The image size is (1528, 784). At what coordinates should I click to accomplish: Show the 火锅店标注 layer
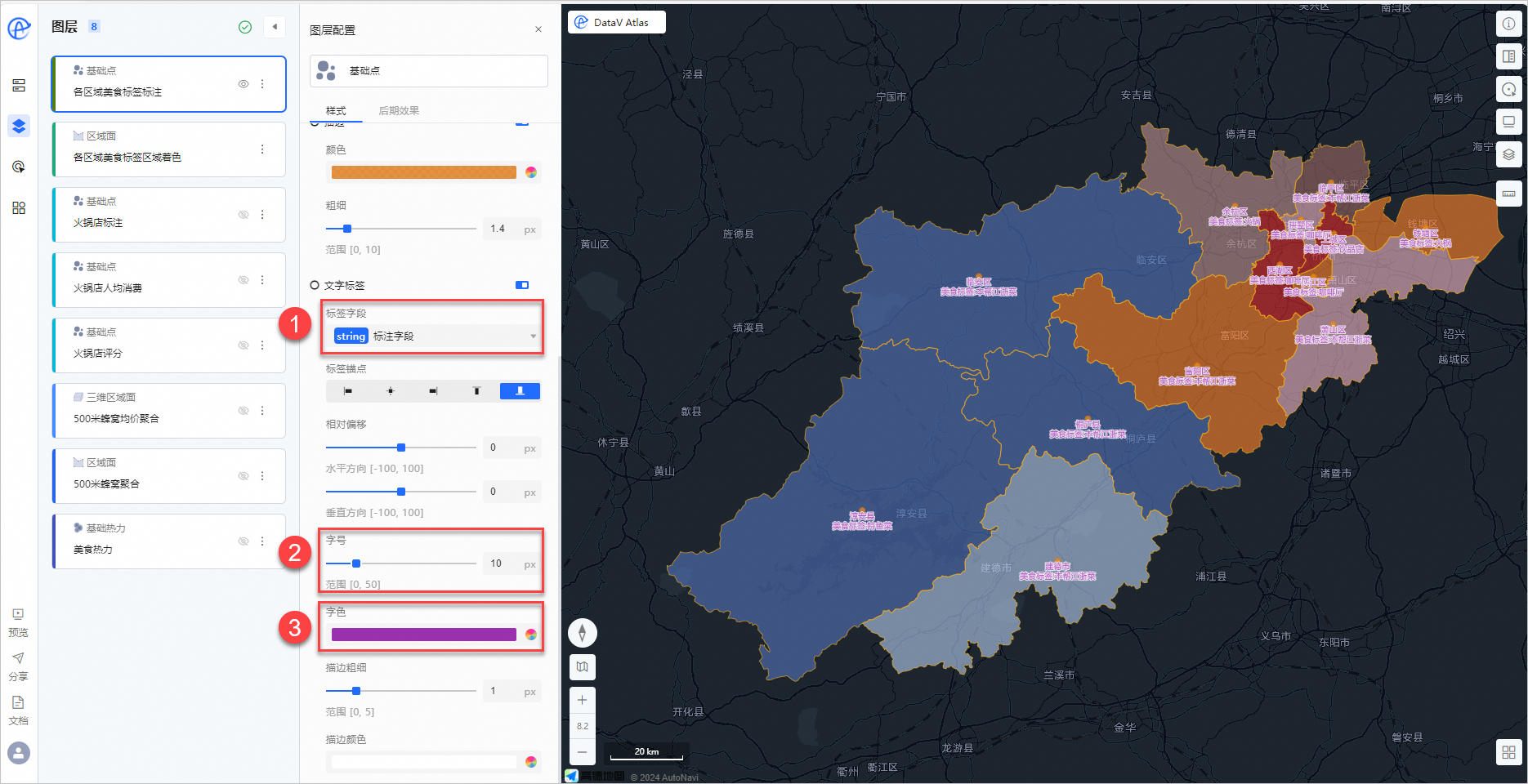[243, 215]
